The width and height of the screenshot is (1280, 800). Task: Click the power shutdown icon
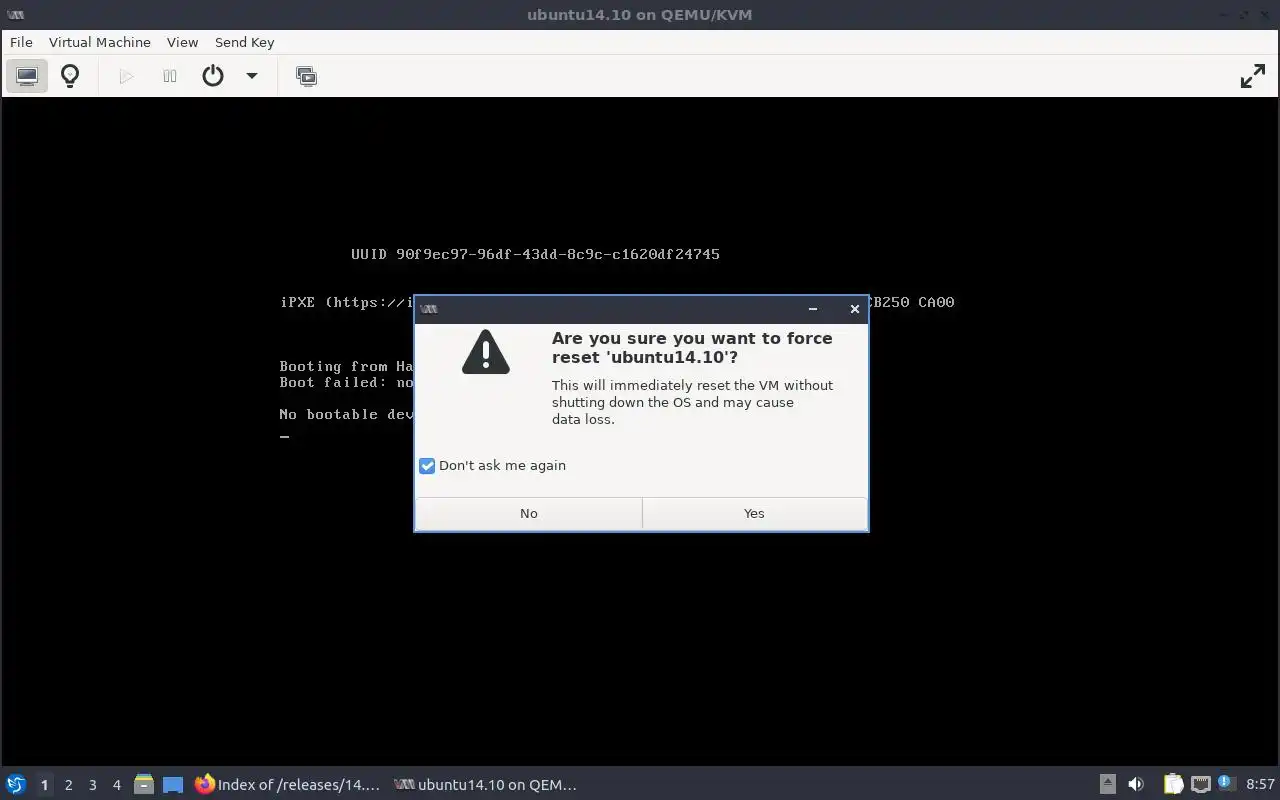tap(213, 76)
